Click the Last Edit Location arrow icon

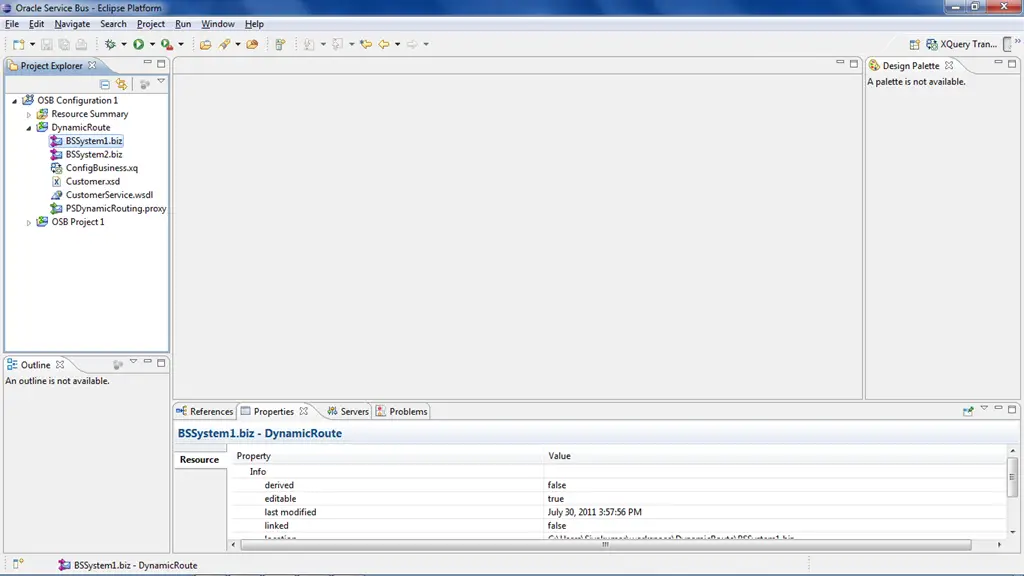pos(366,44)
